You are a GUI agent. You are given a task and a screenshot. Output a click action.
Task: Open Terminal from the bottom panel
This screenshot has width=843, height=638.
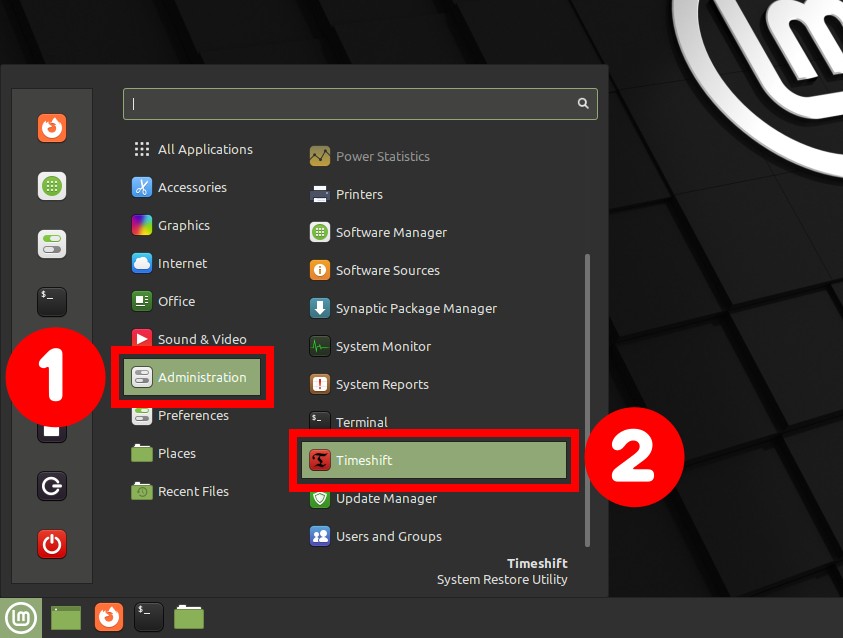click(149, 617)
